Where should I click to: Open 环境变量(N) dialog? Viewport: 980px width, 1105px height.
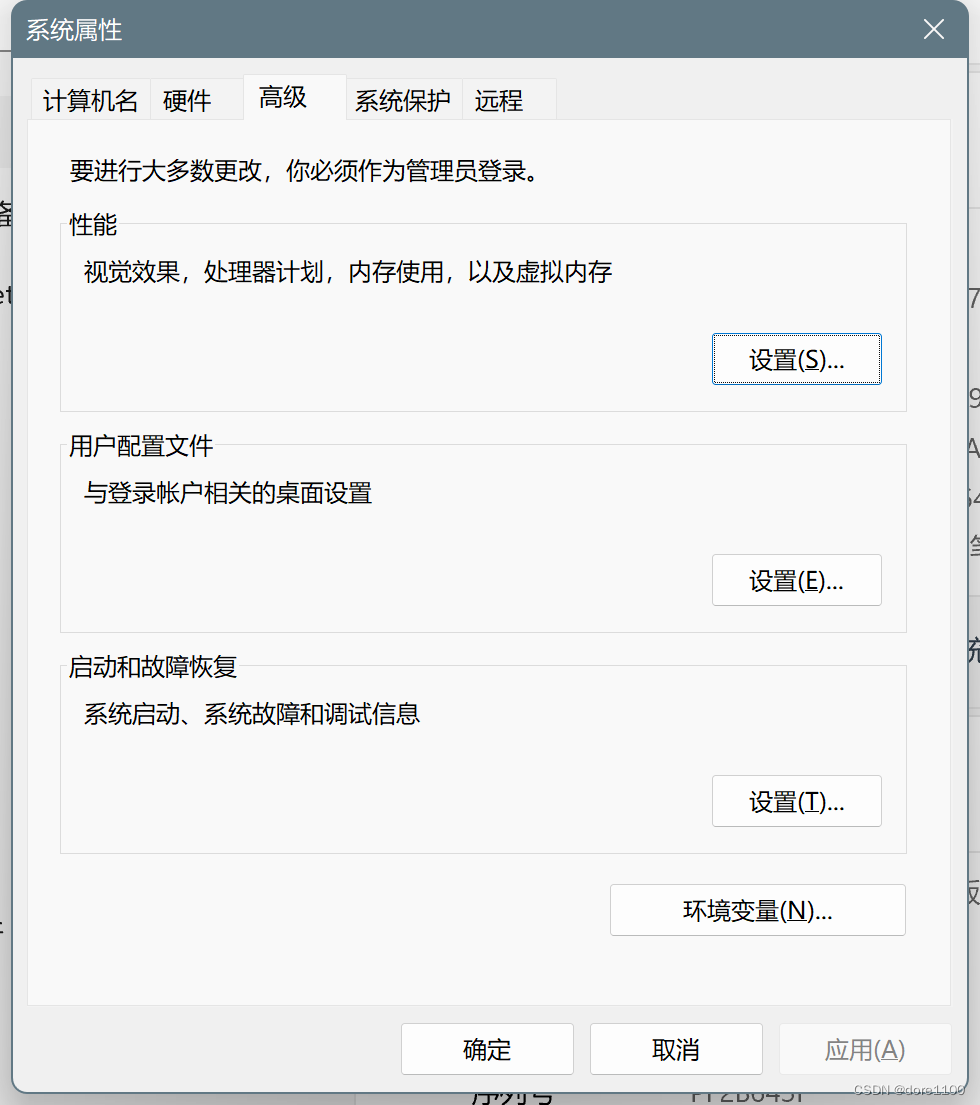757,910
